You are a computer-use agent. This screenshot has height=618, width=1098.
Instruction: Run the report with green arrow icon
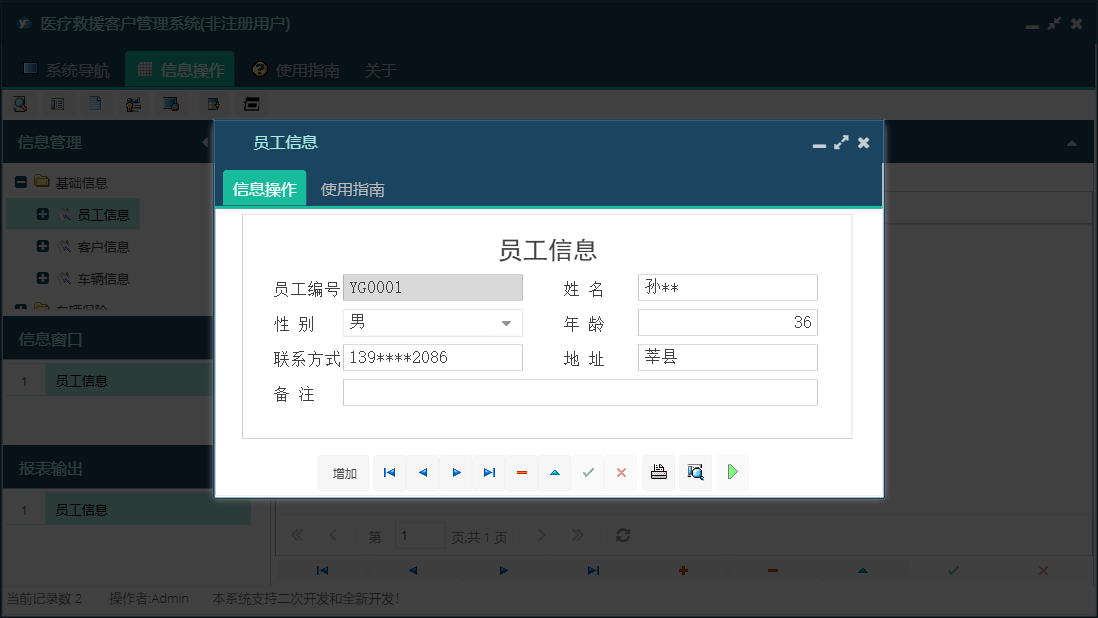pyautogui.click(x=732, y=472)
